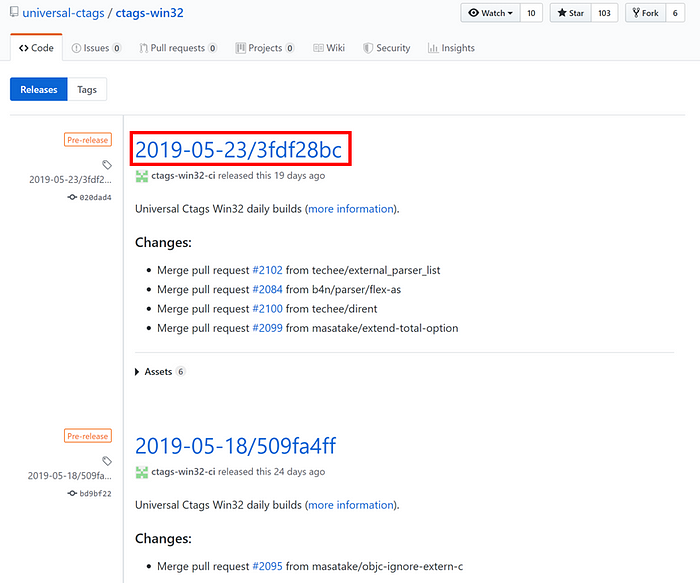700x583 pixels.
Task: Fork the repository
Action: (x=646, y=13)
